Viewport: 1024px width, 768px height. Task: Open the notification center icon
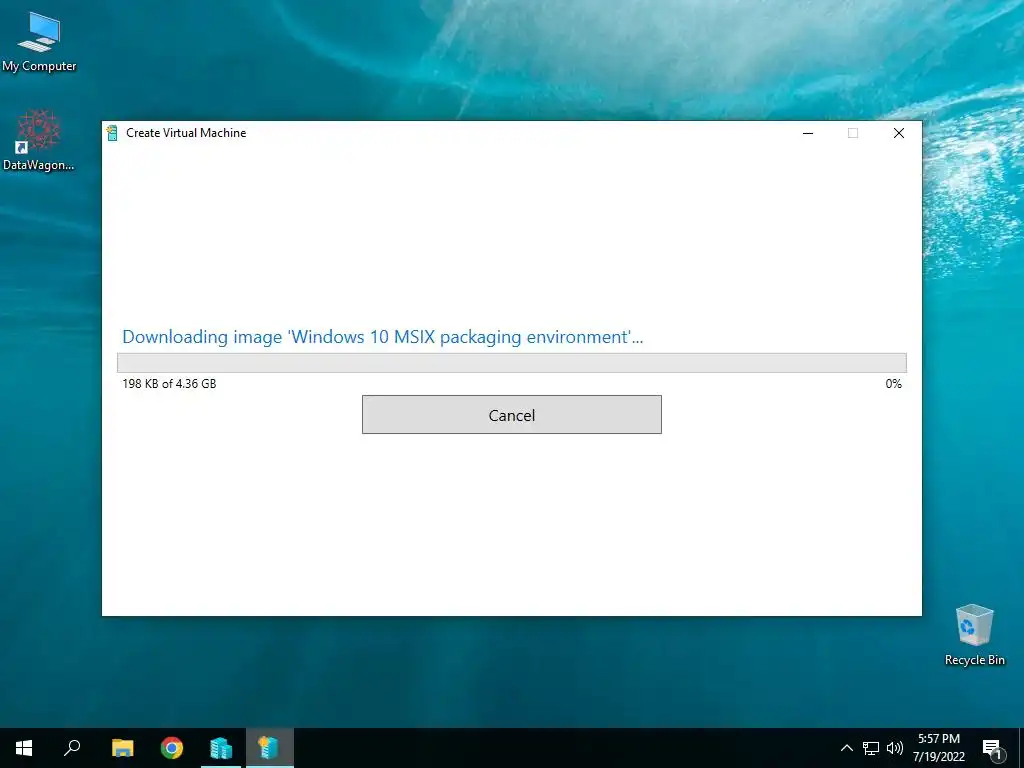[992, 749]
